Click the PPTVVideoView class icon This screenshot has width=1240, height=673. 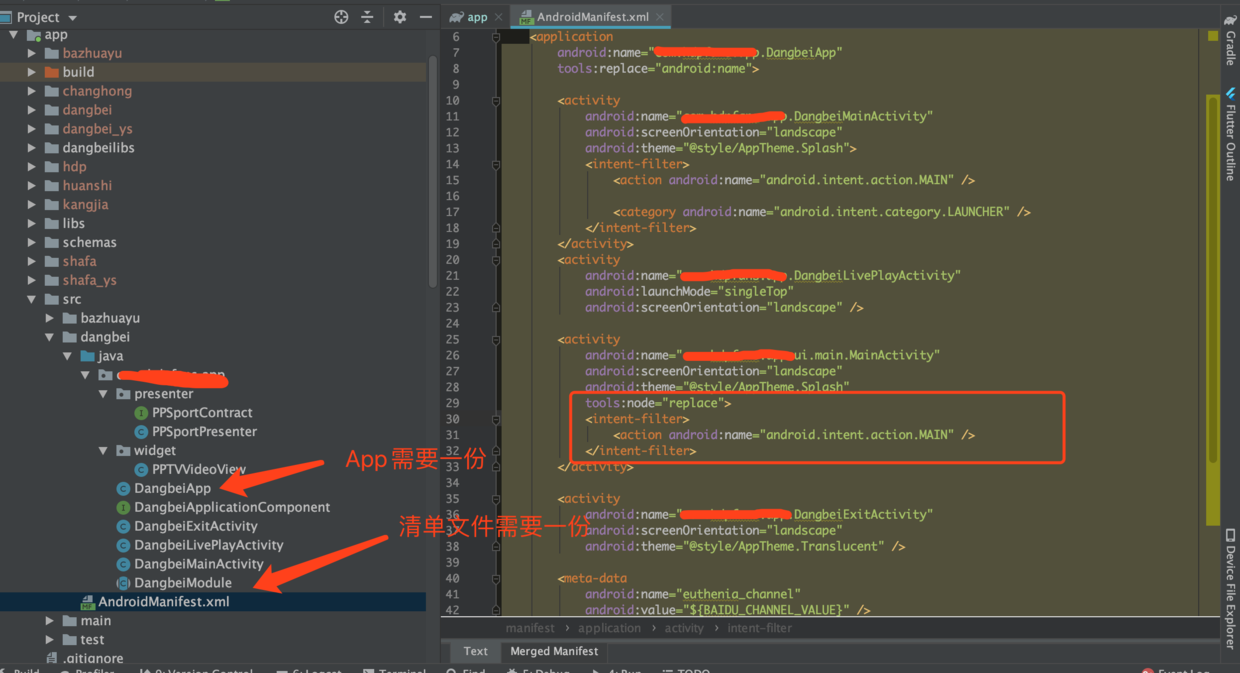click(141, 470)
